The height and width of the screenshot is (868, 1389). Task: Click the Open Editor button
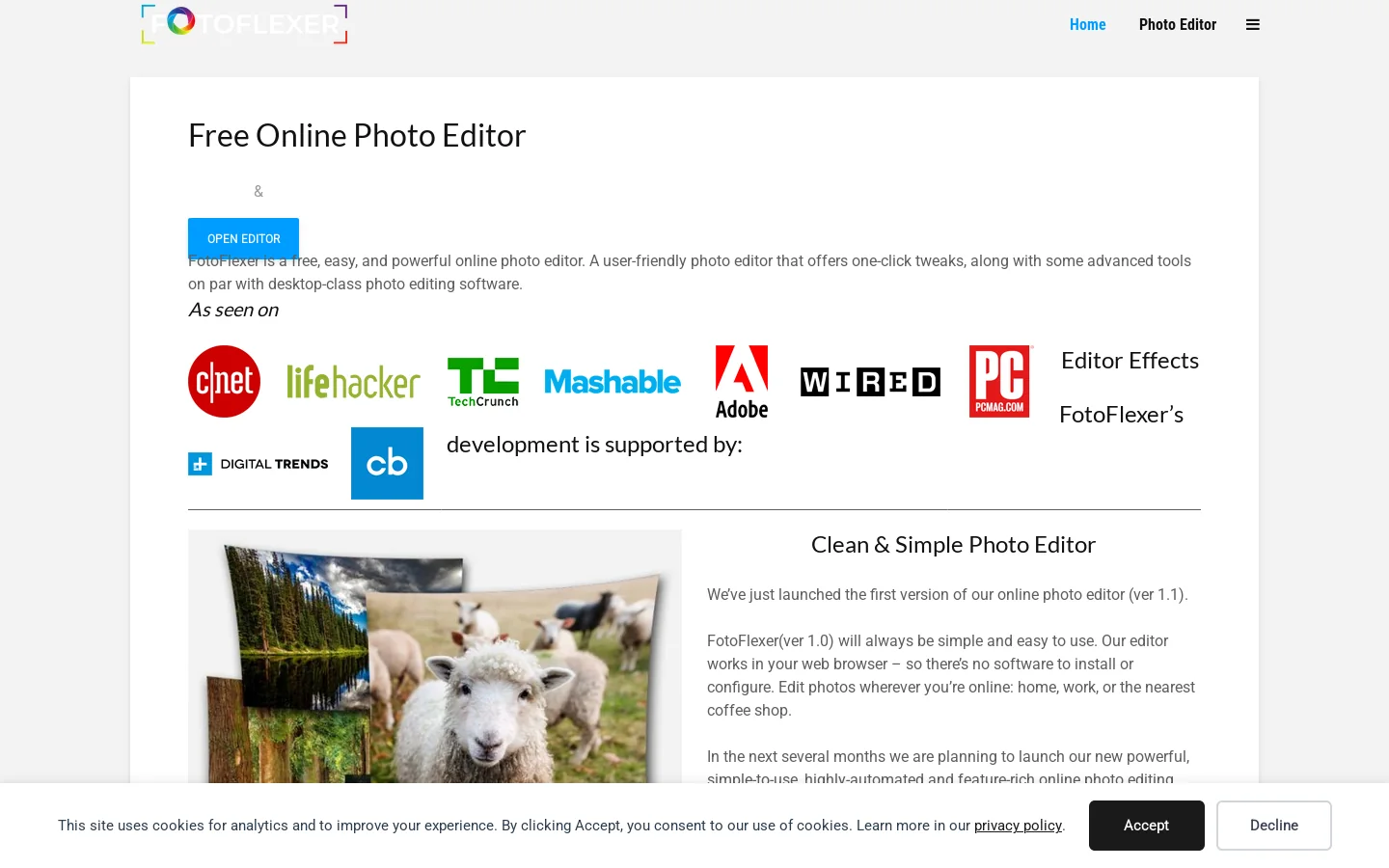tap(243, 238)
